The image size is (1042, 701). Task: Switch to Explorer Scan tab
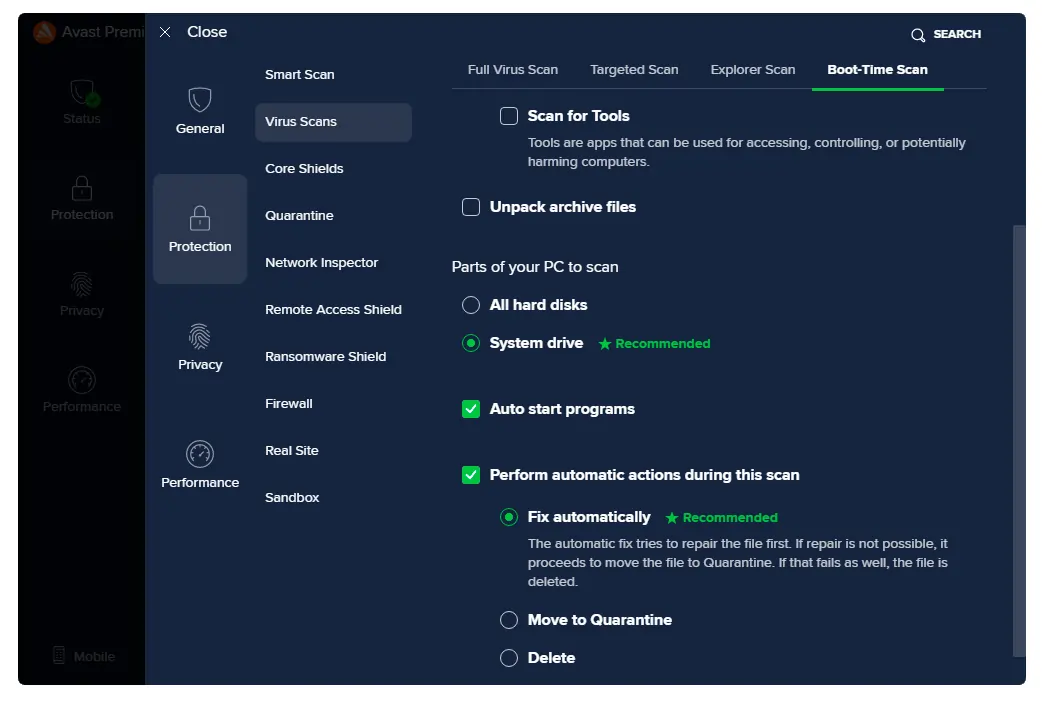753,70
